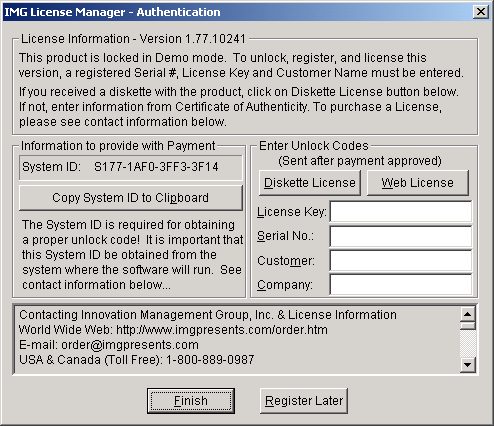Click the contact info scrollbar up arrow
The width and height of the screenshot is (494, 426).
[x=468, y=314]
